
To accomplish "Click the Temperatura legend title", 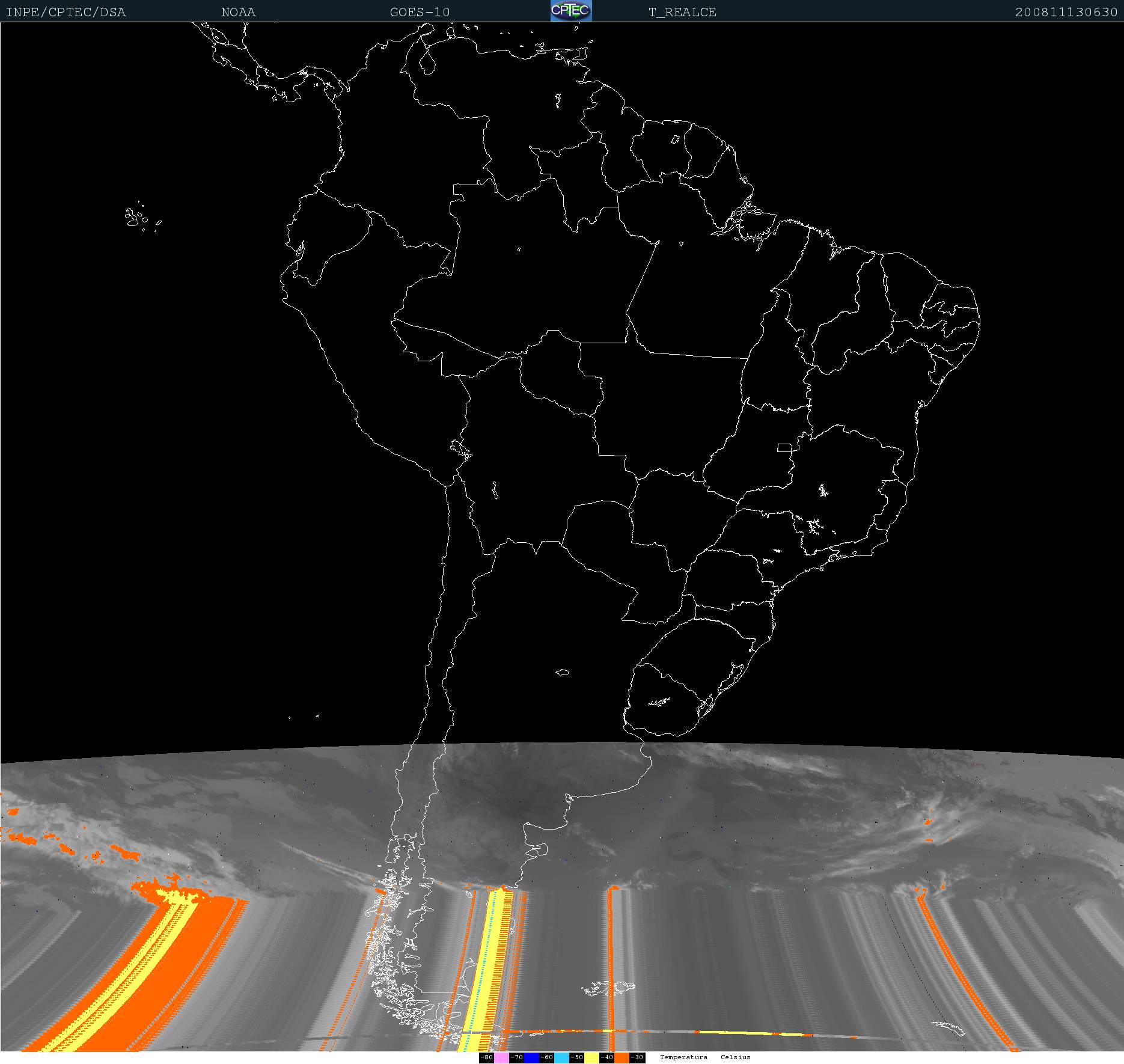I will (x=683, y=1057).
